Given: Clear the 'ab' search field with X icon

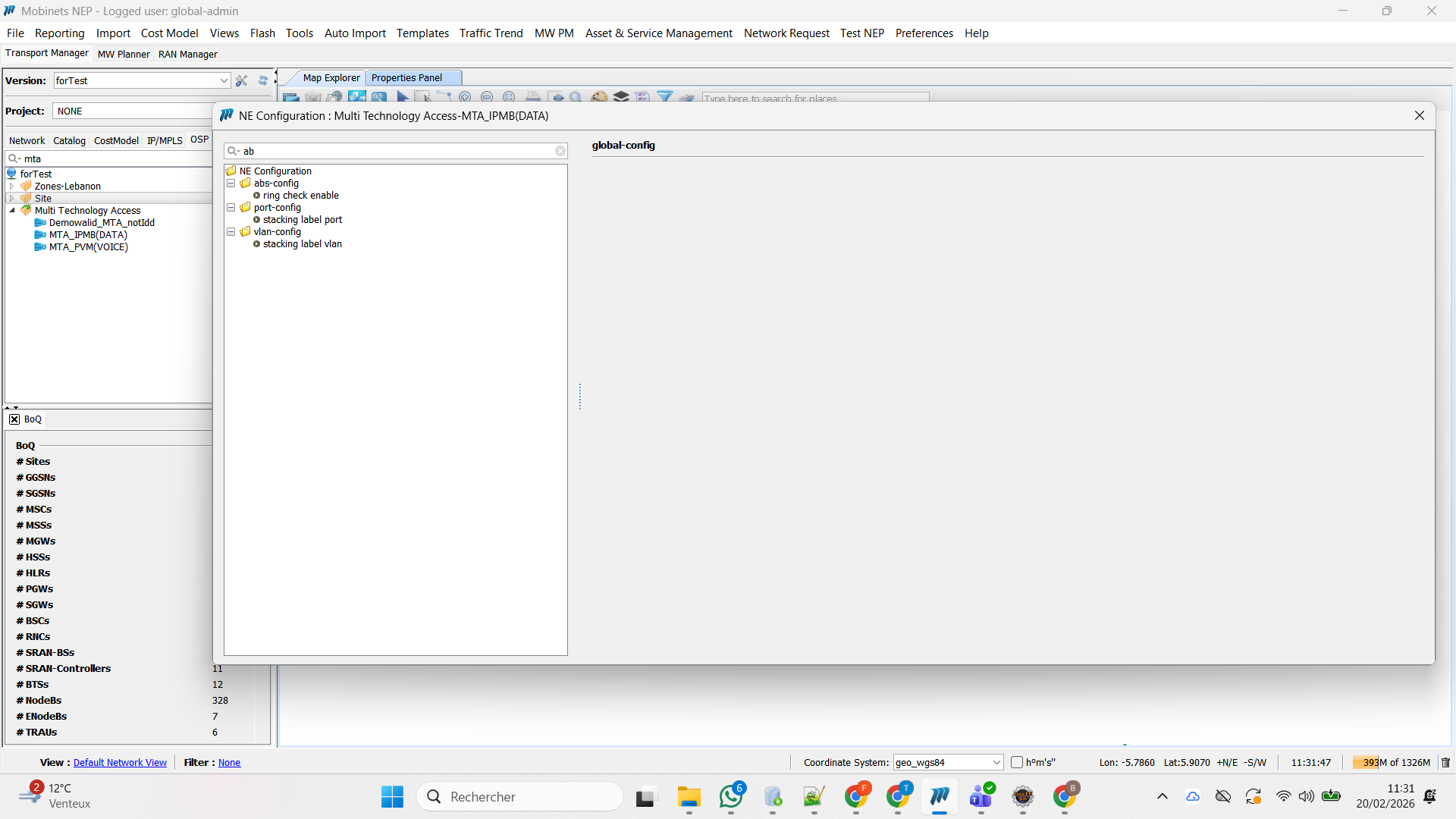Looking at the screenshot, I should (560, 151).
